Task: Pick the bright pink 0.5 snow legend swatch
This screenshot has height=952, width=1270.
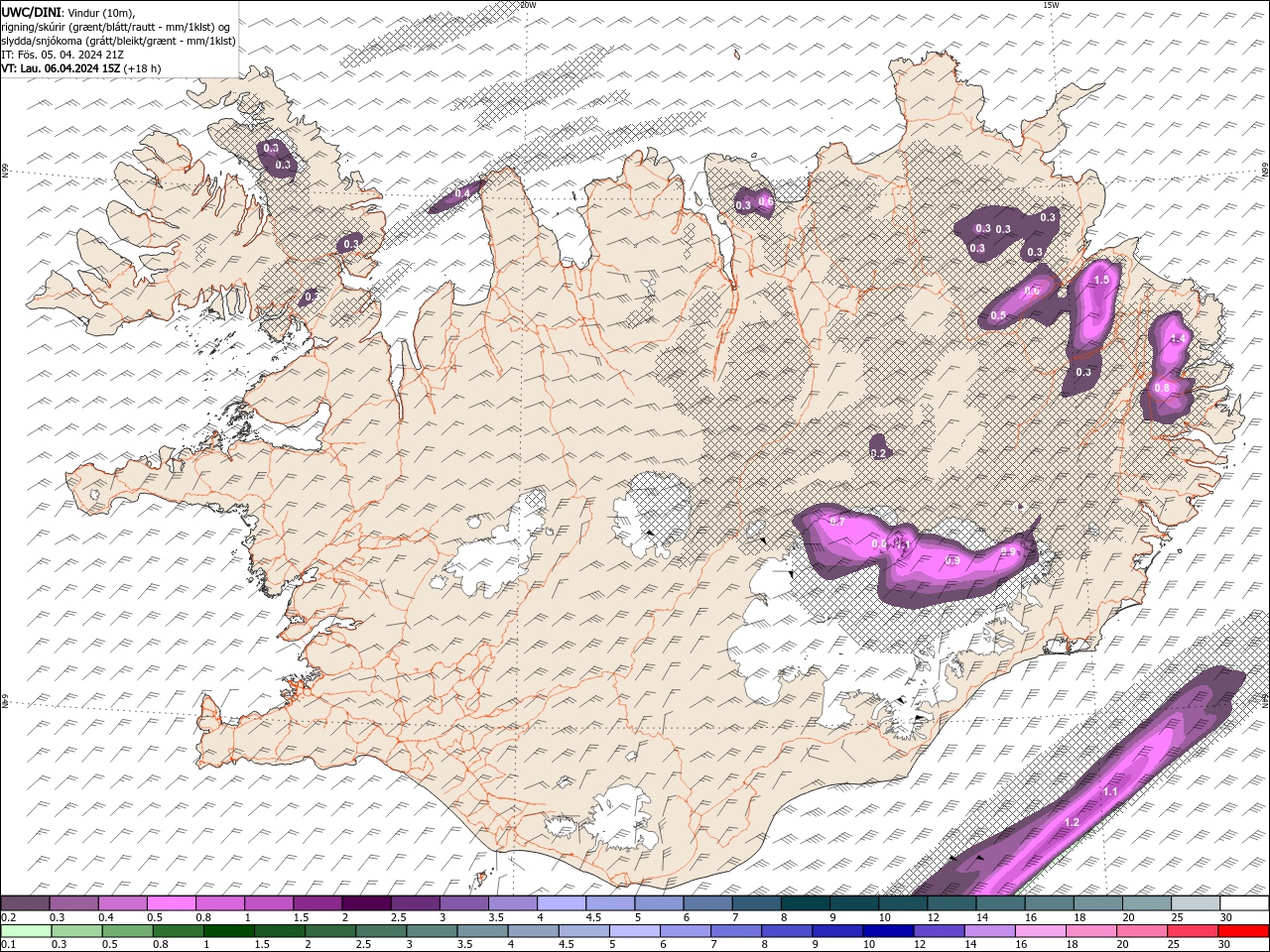Action: (x=172, y=903)
